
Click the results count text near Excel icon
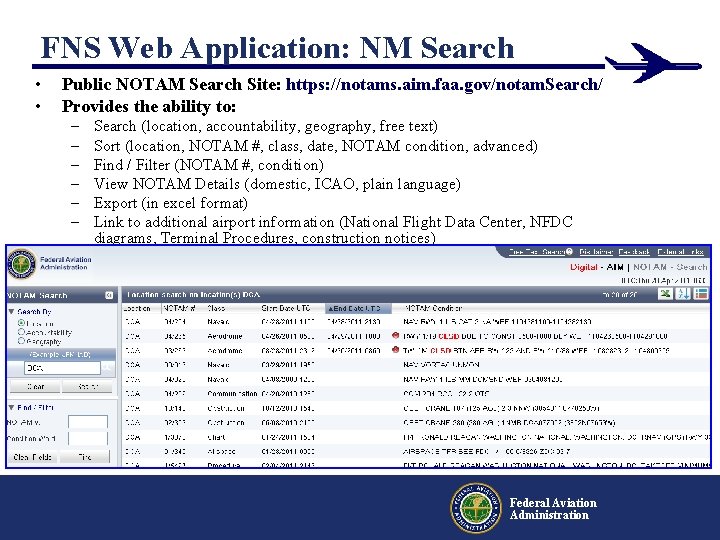[x=619, y=295]
